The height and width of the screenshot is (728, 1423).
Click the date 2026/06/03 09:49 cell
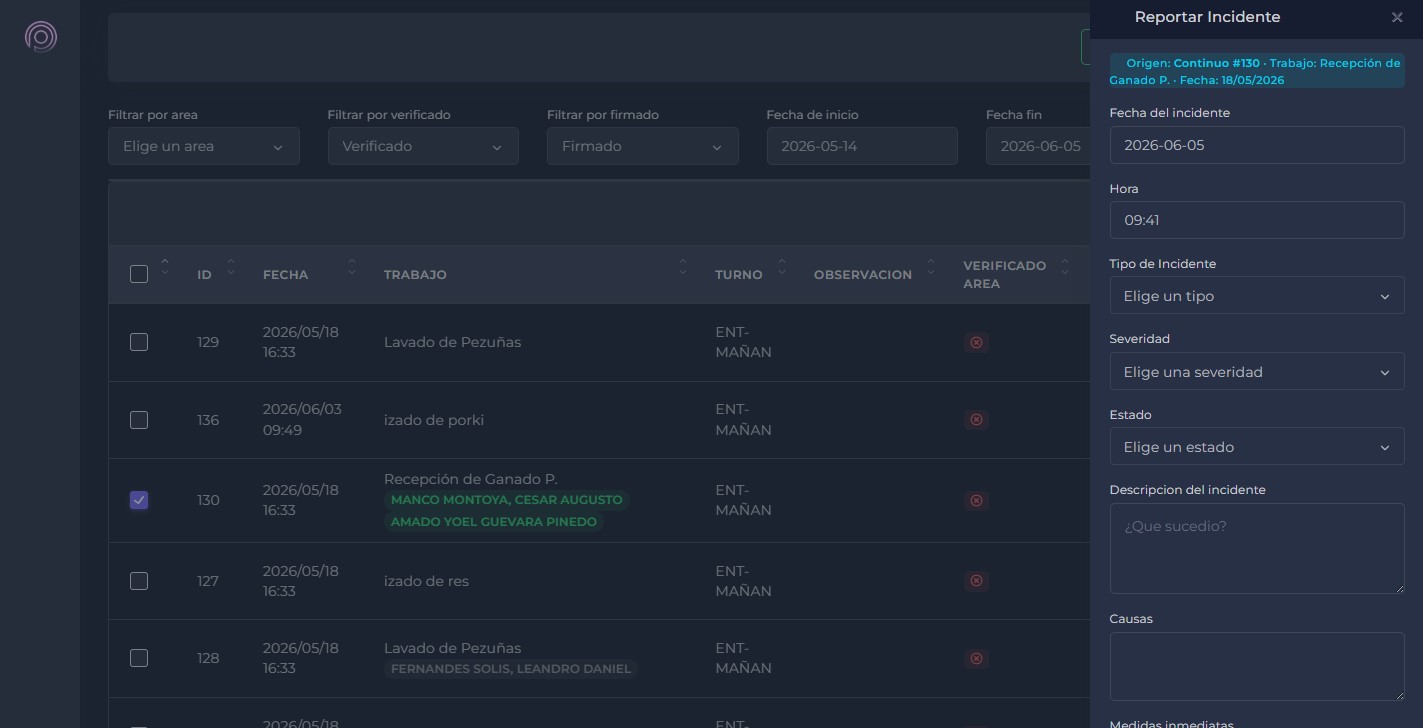(302, 420)
